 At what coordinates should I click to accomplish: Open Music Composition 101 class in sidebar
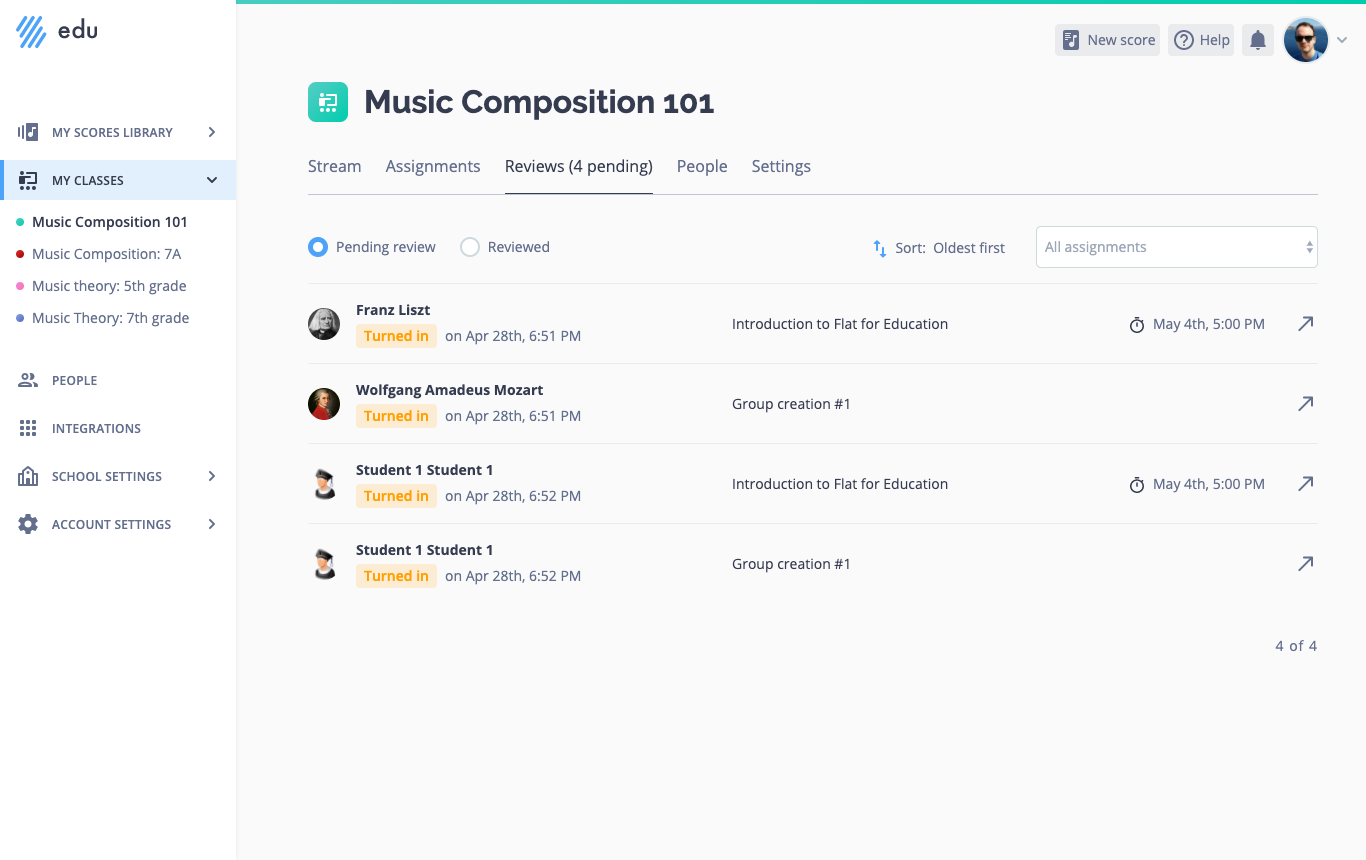coord(110,222)
